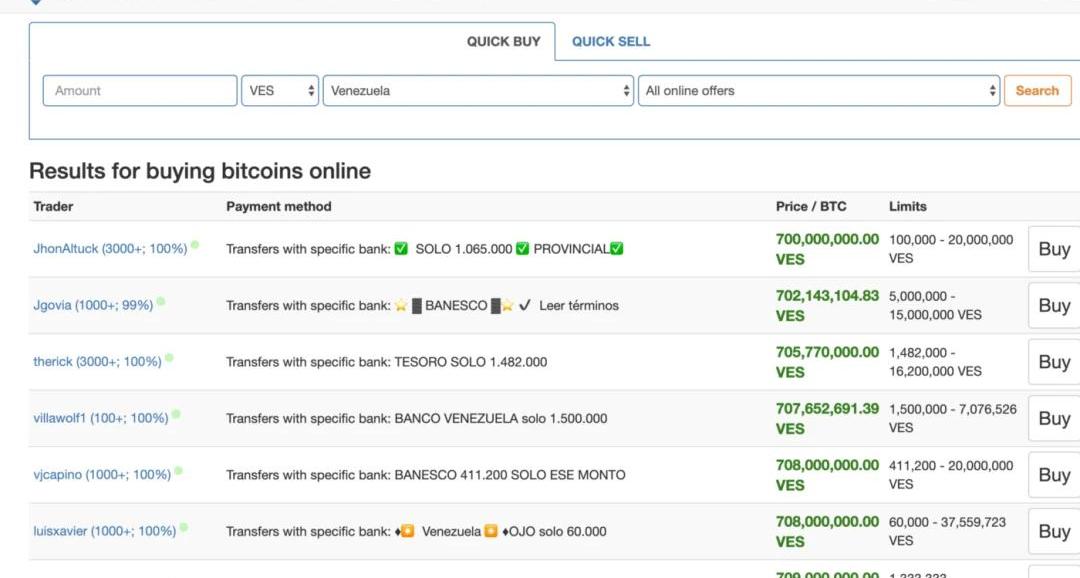Click Buy on the BANCO VENEZUELA offer
This screenshot has width=1080, height=578.
click(x=1054, y=418)
